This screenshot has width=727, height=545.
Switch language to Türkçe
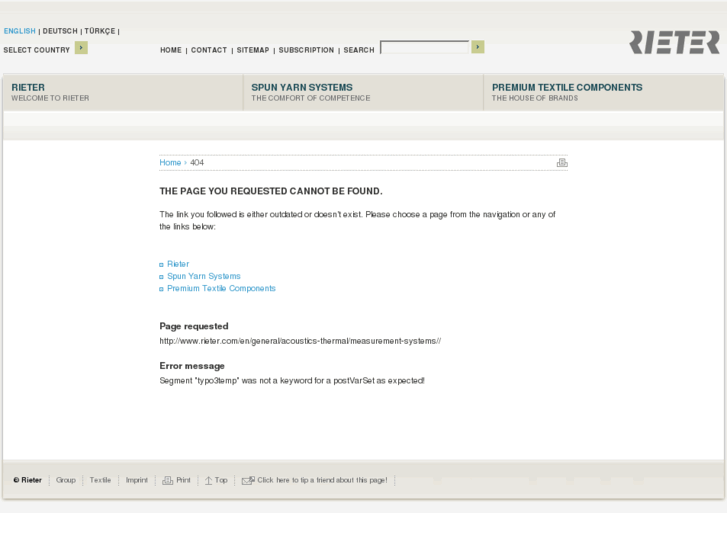pos(100,31)
